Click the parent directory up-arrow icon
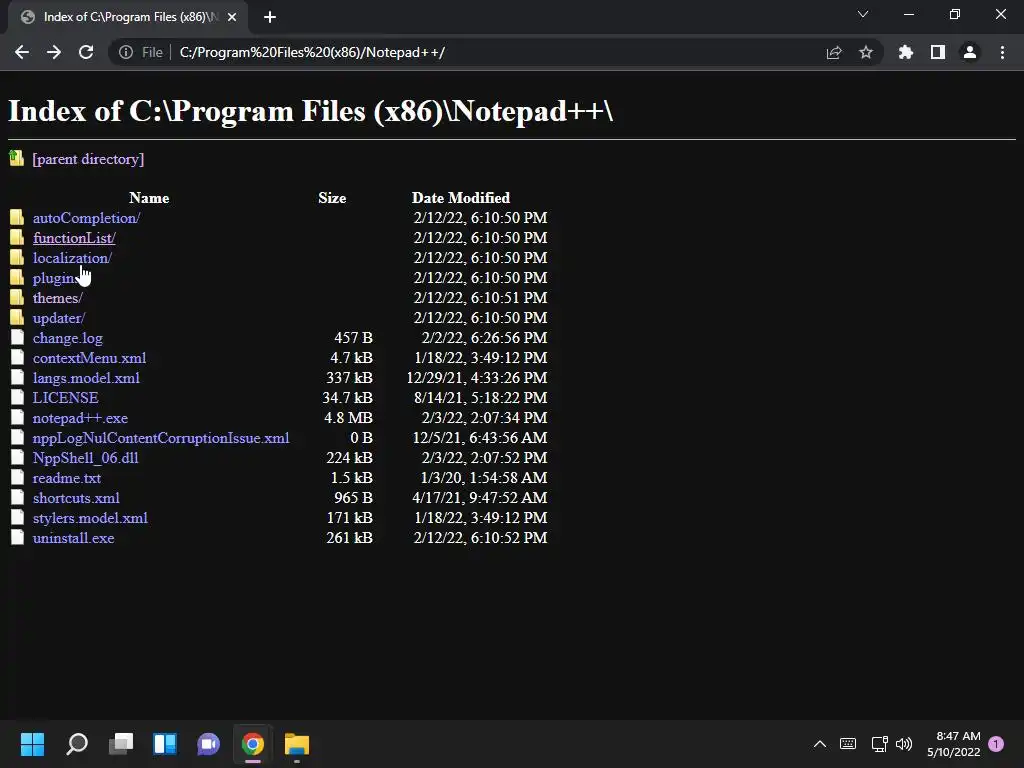The height and width of the screenshot is (768, 1024). click(x=17, y=158)
